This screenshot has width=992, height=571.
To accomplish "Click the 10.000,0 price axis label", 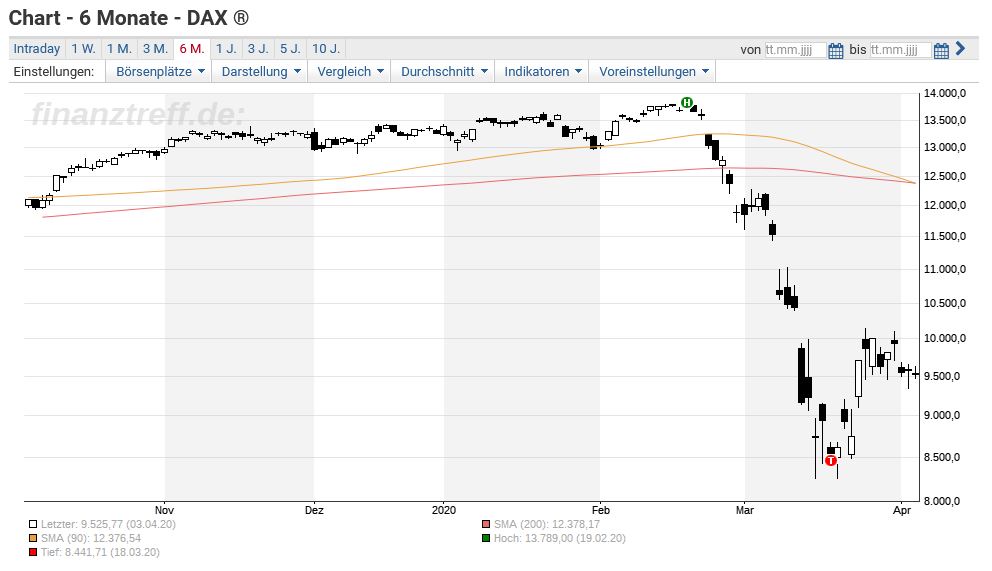I will (x=945, y=338).
